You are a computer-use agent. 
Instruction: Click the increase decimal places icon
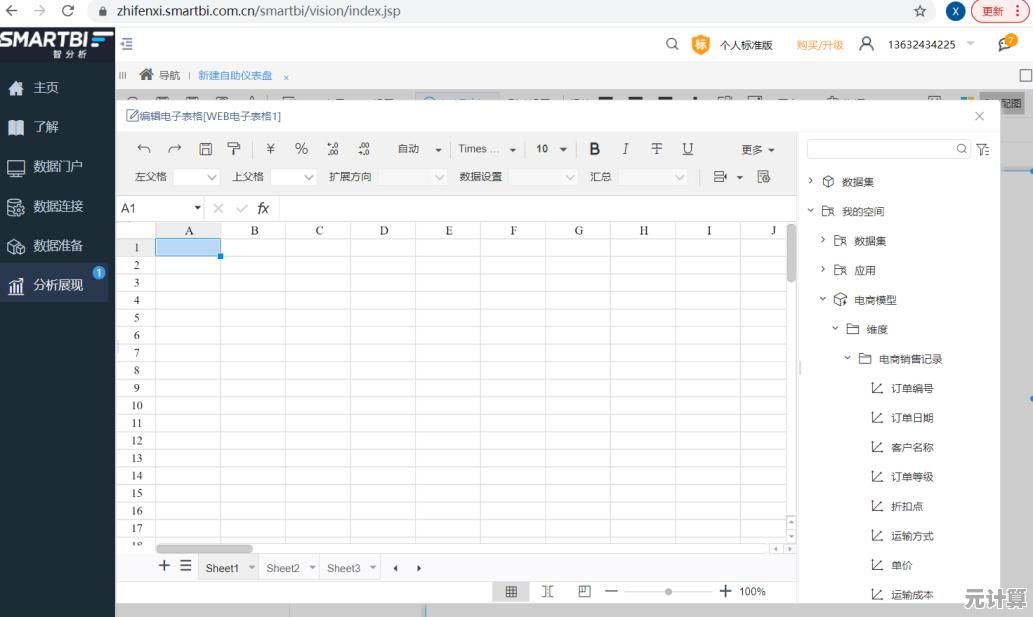coord(331,148)
